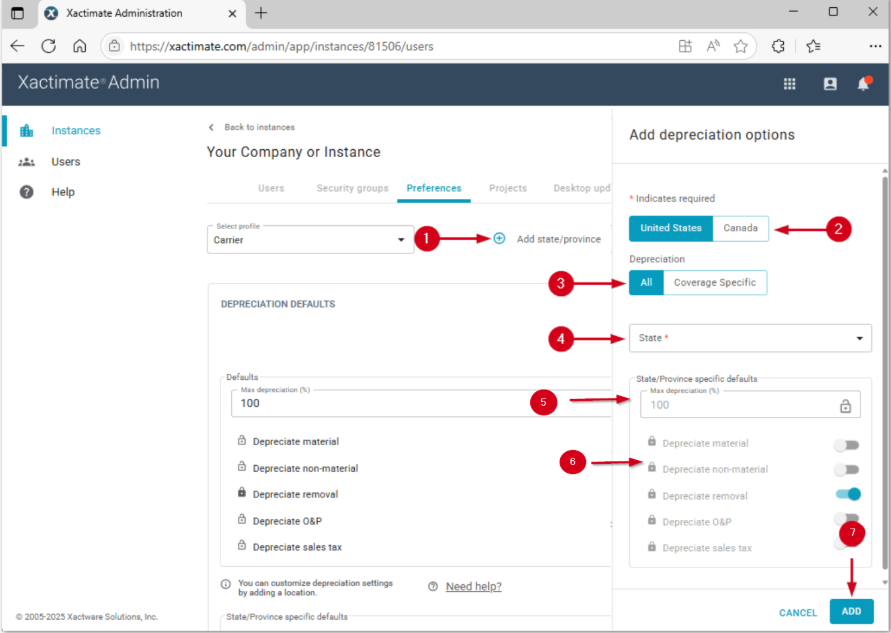The width and height of the screenshot is (891, 633).
Task: Add page to favorites star icon
Action: coord(740,46)
